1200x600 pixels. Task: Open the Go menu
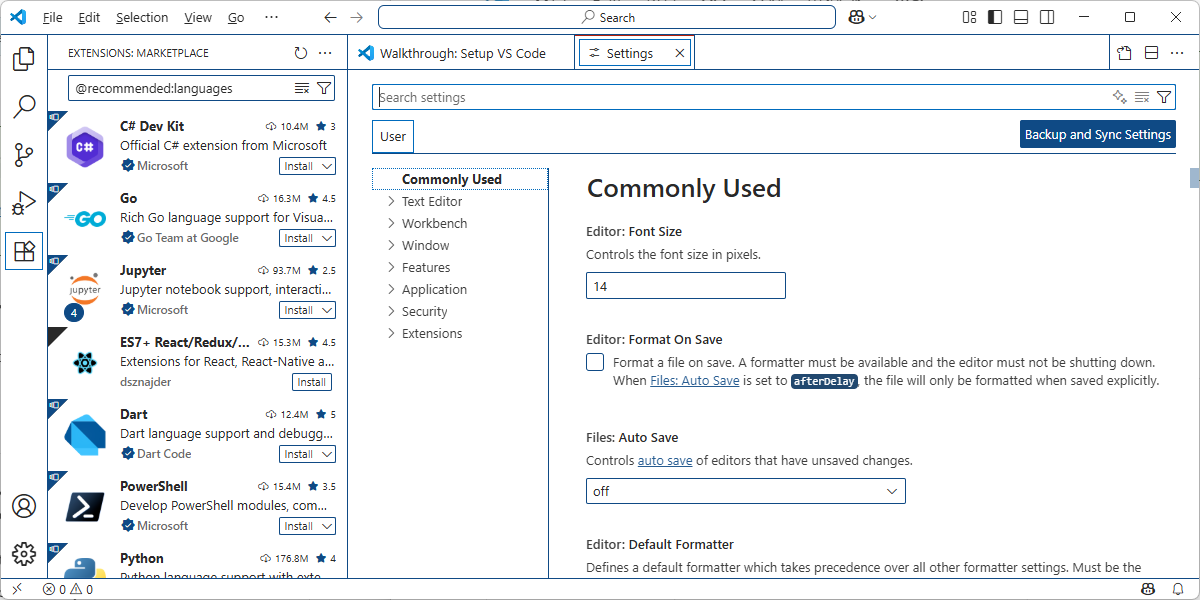[x=236, y=17]
